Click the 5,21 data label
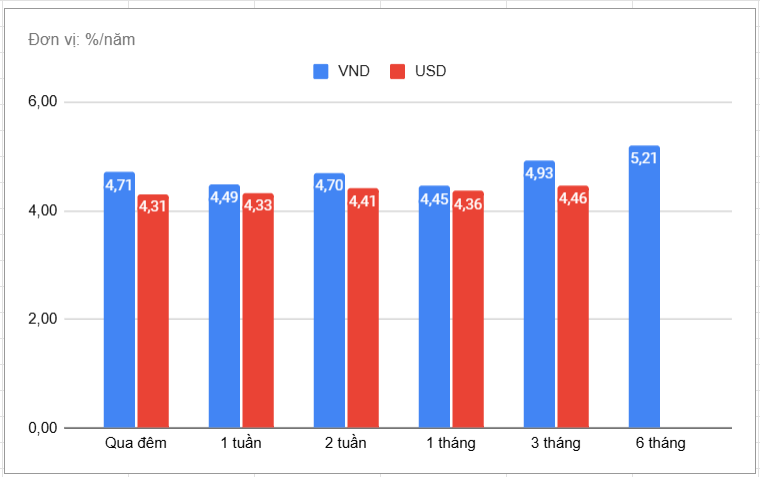Screen dimensions: 760x477 coord(644,157)
